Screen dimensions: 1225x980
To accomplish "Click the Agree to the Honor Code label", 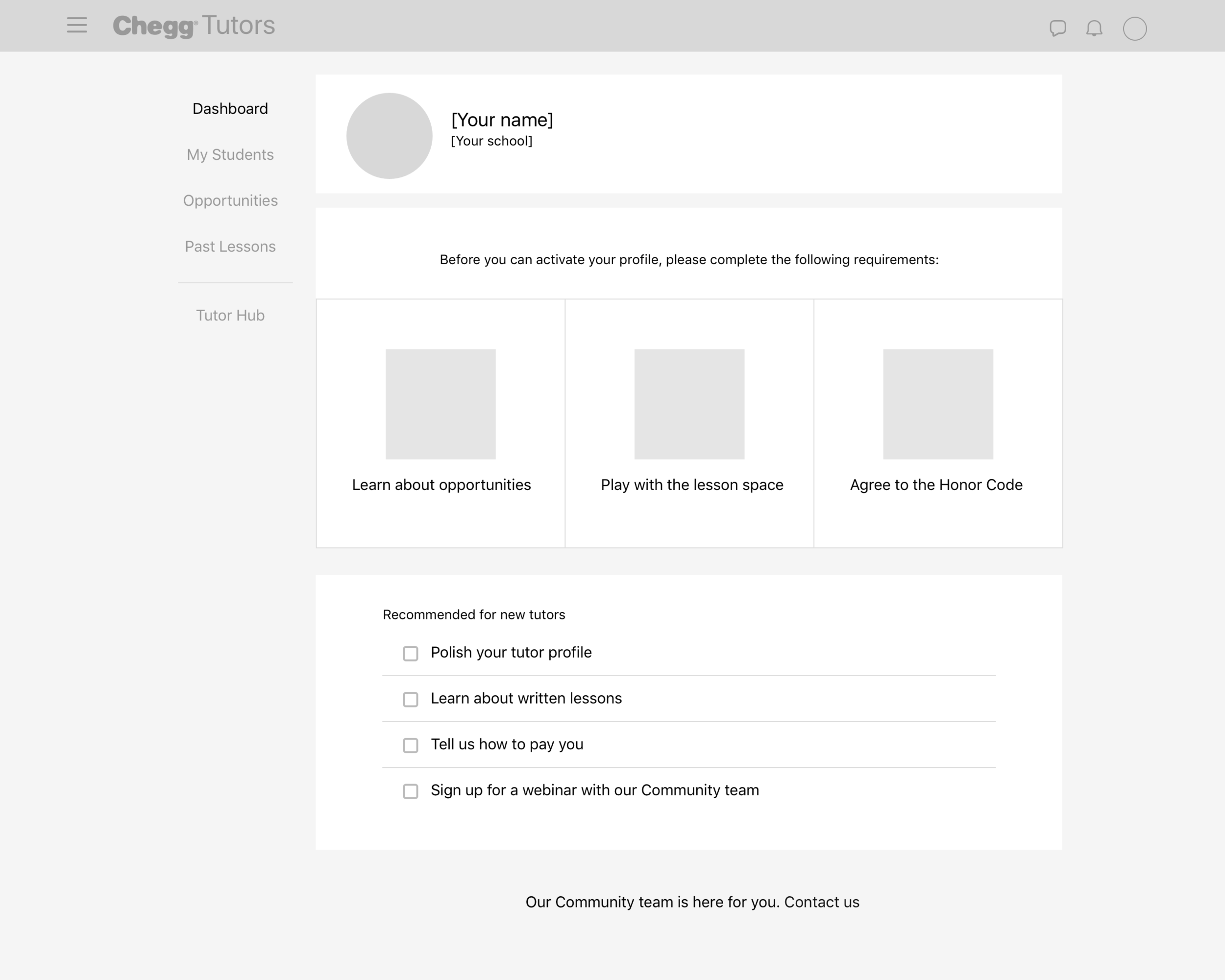I will point(936,485).
